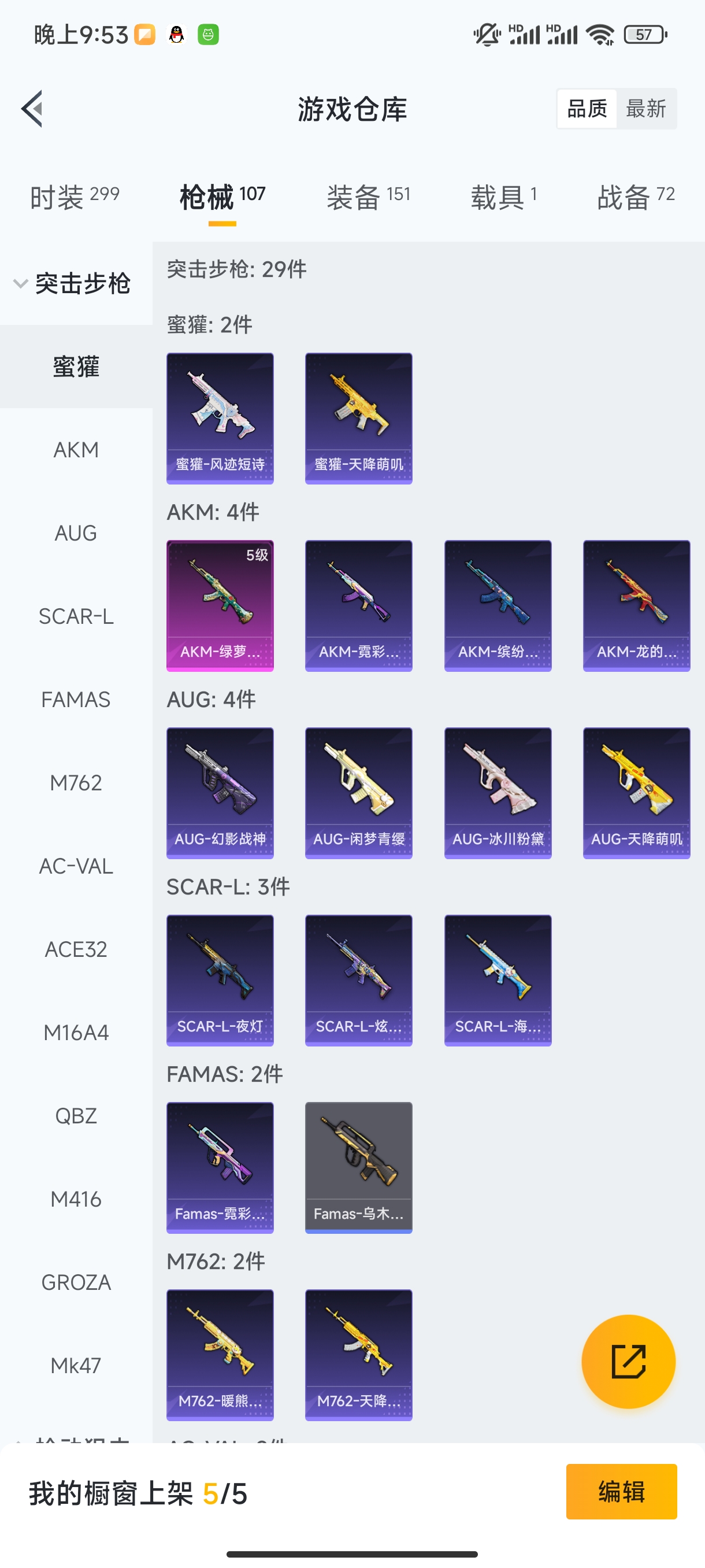
Task: Tap the orange share floating button
Action: (628, 1362)
